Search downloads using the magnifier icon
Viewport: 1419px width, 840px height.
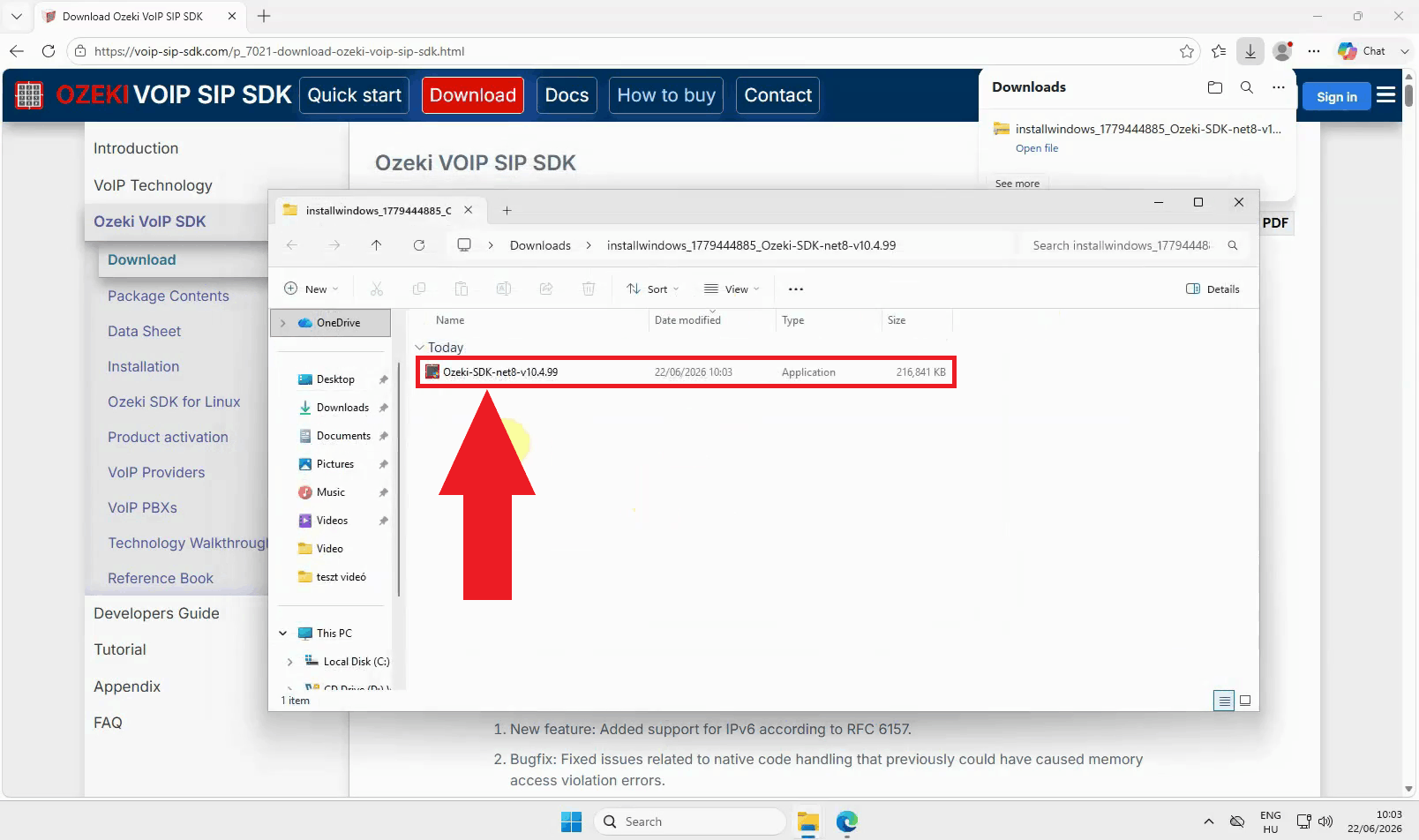(1246, 87)
